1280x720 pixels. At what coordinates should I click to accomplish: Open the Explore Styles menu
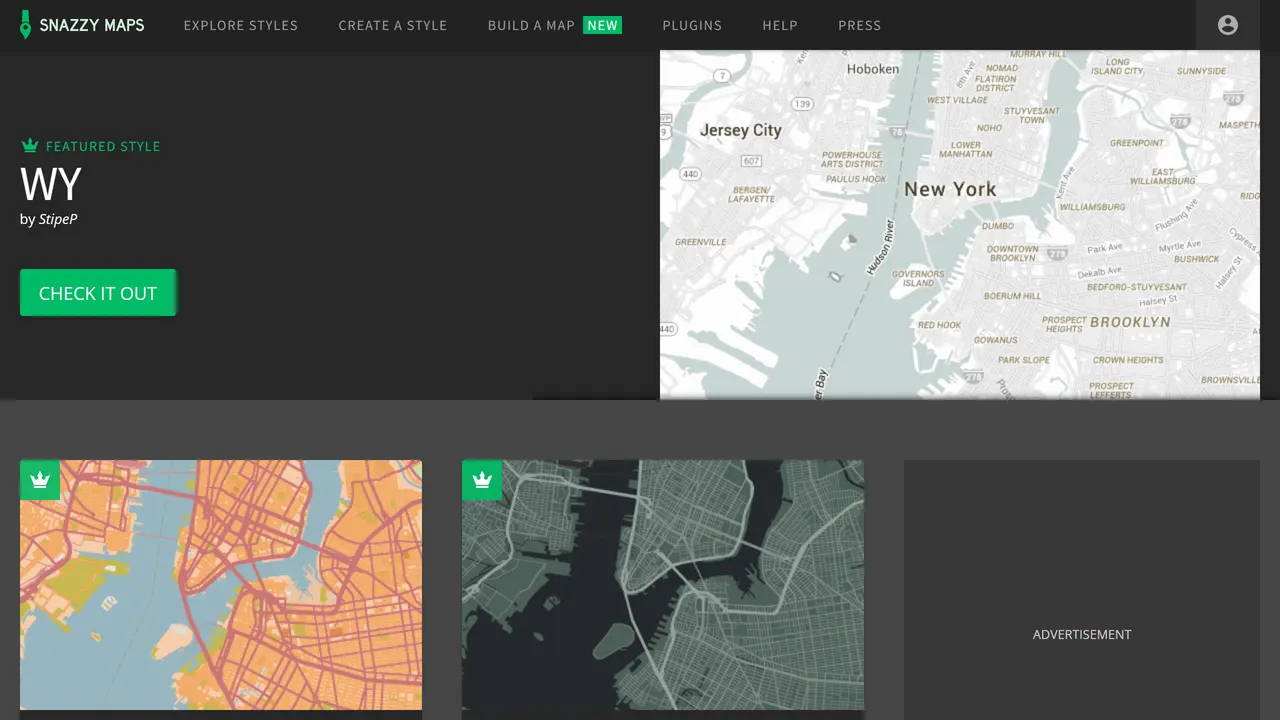coord(241,25)
